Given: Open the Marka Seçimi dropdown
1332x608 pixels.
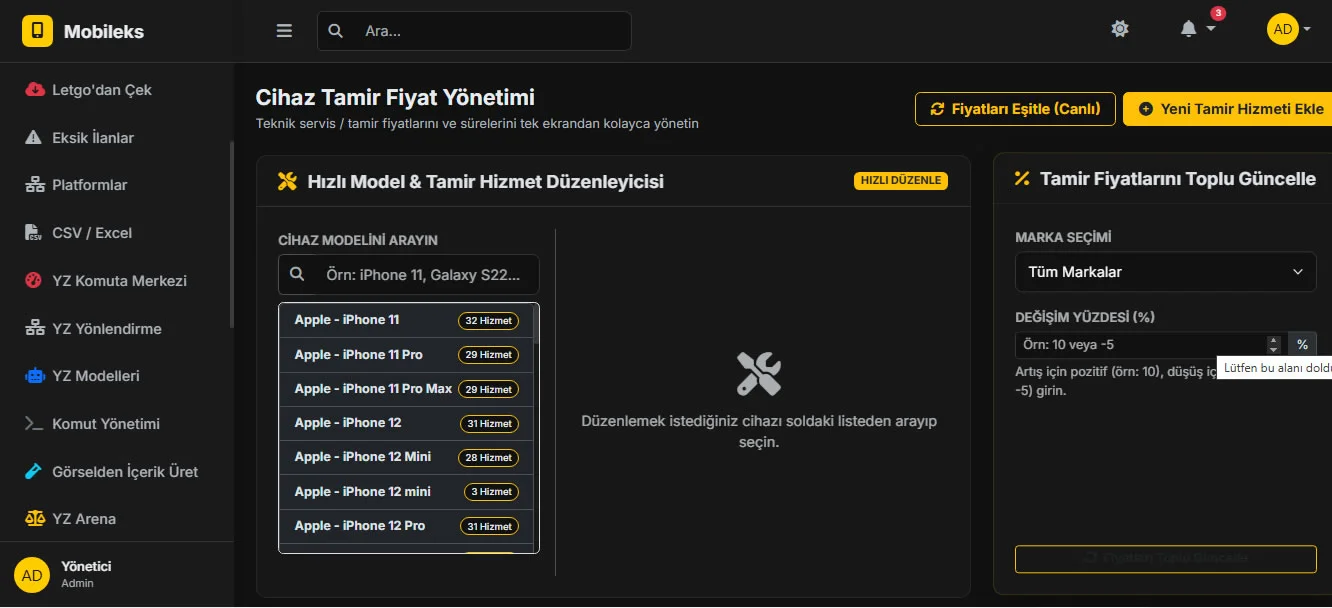Looking at the screenshot, I should [1166, 272].
